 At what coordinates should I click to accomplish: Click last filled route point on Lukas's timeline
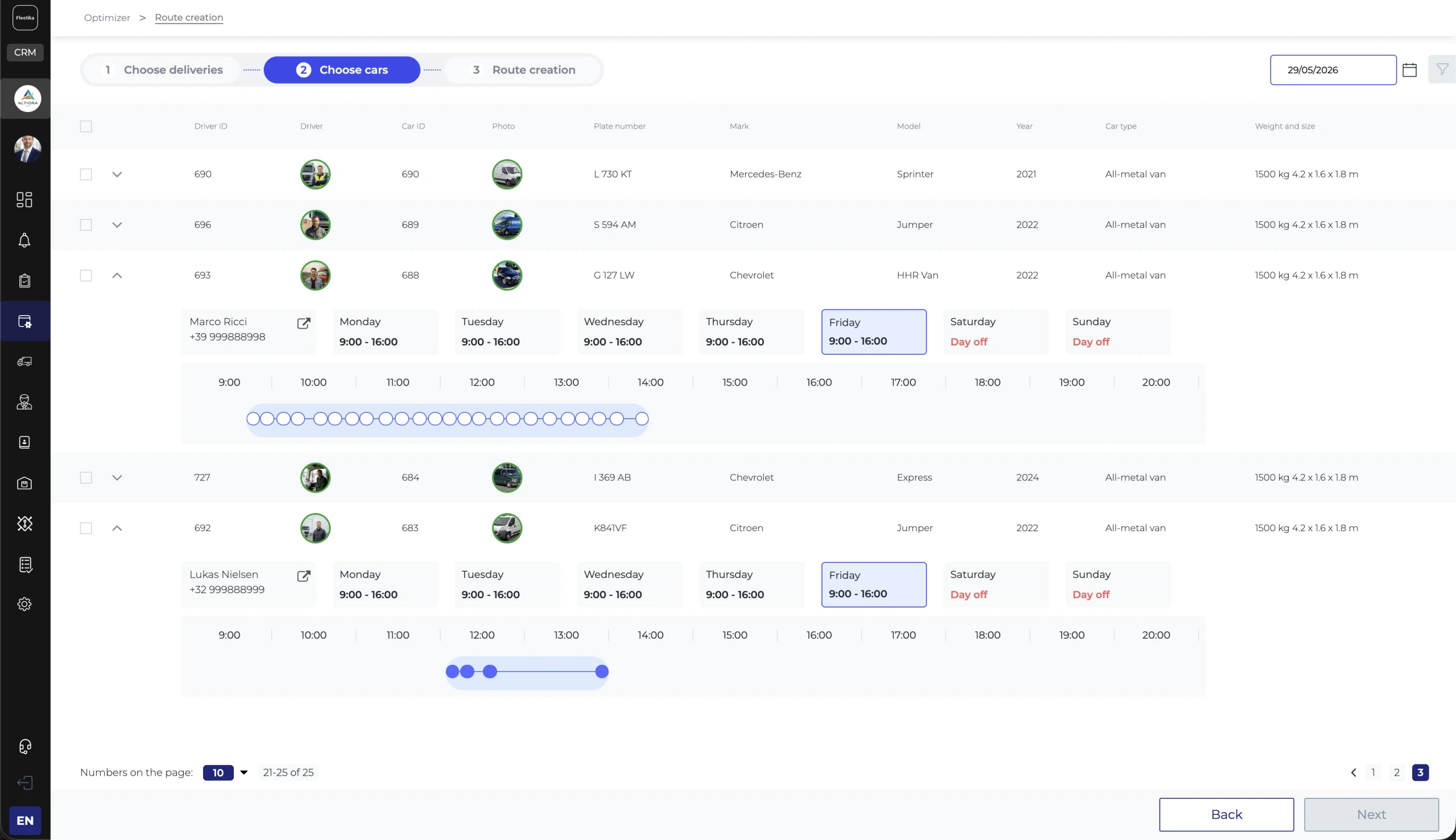point(602,672)
